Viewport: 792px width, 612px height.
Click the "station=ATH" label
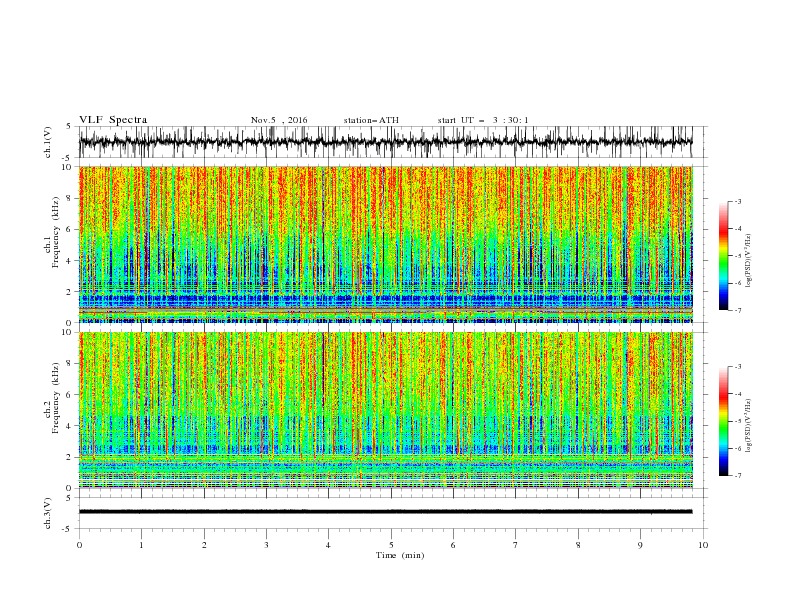371,120
